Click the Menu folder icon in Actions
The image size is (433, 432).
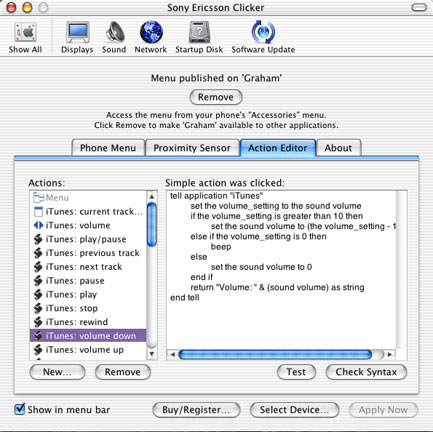(x=38, y=198)
